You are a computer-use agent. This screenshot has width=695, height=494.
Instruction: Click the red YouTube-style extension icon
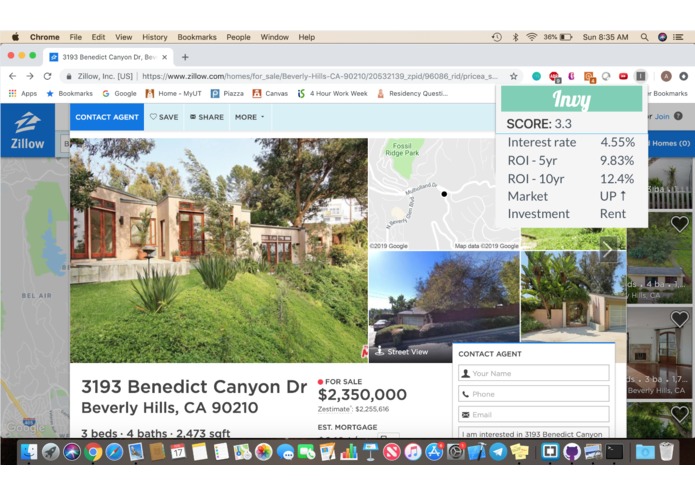coord(623,76)
